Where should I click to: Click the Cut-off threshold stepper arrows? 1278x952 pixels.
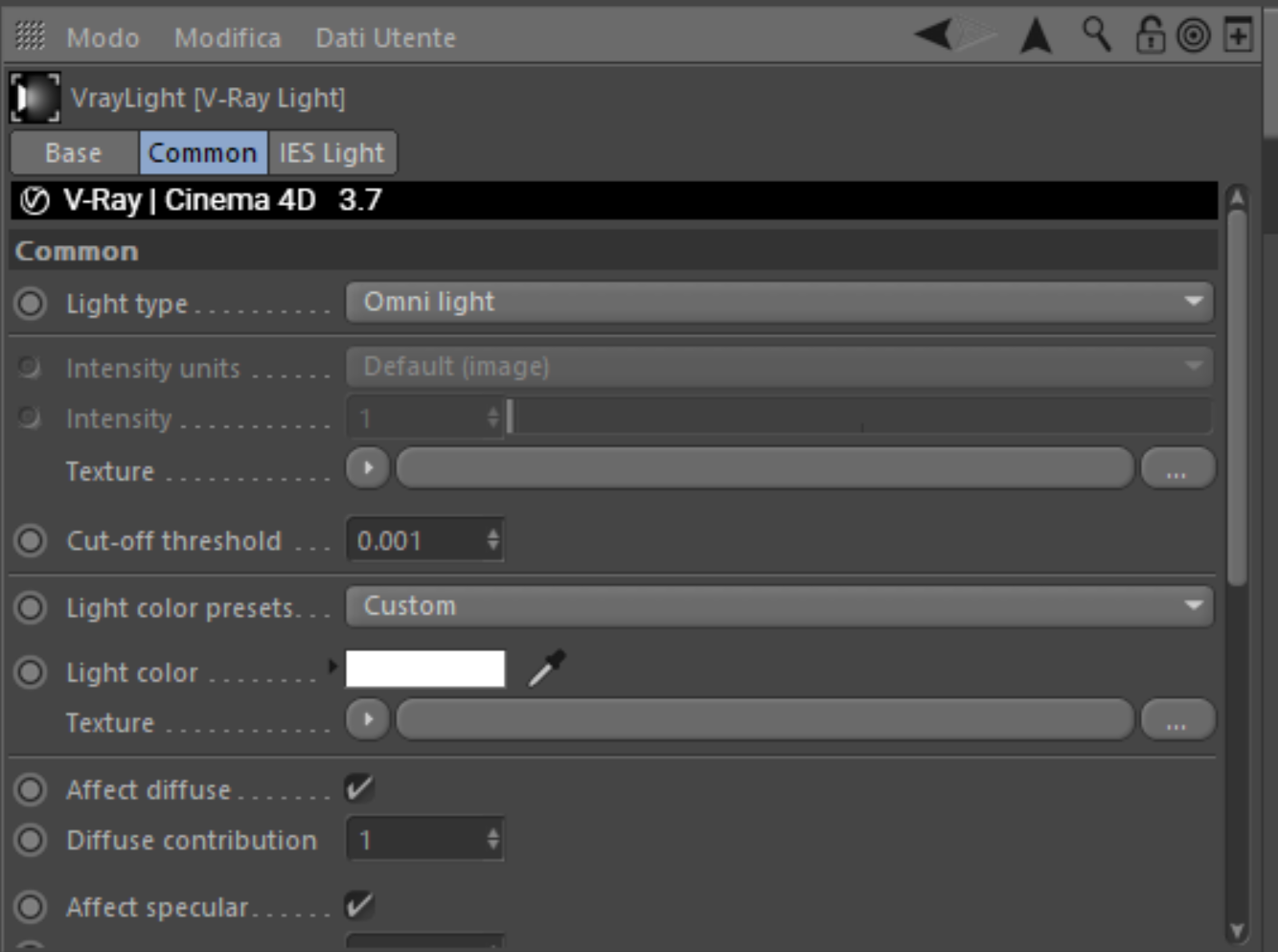tap(493, 540)
